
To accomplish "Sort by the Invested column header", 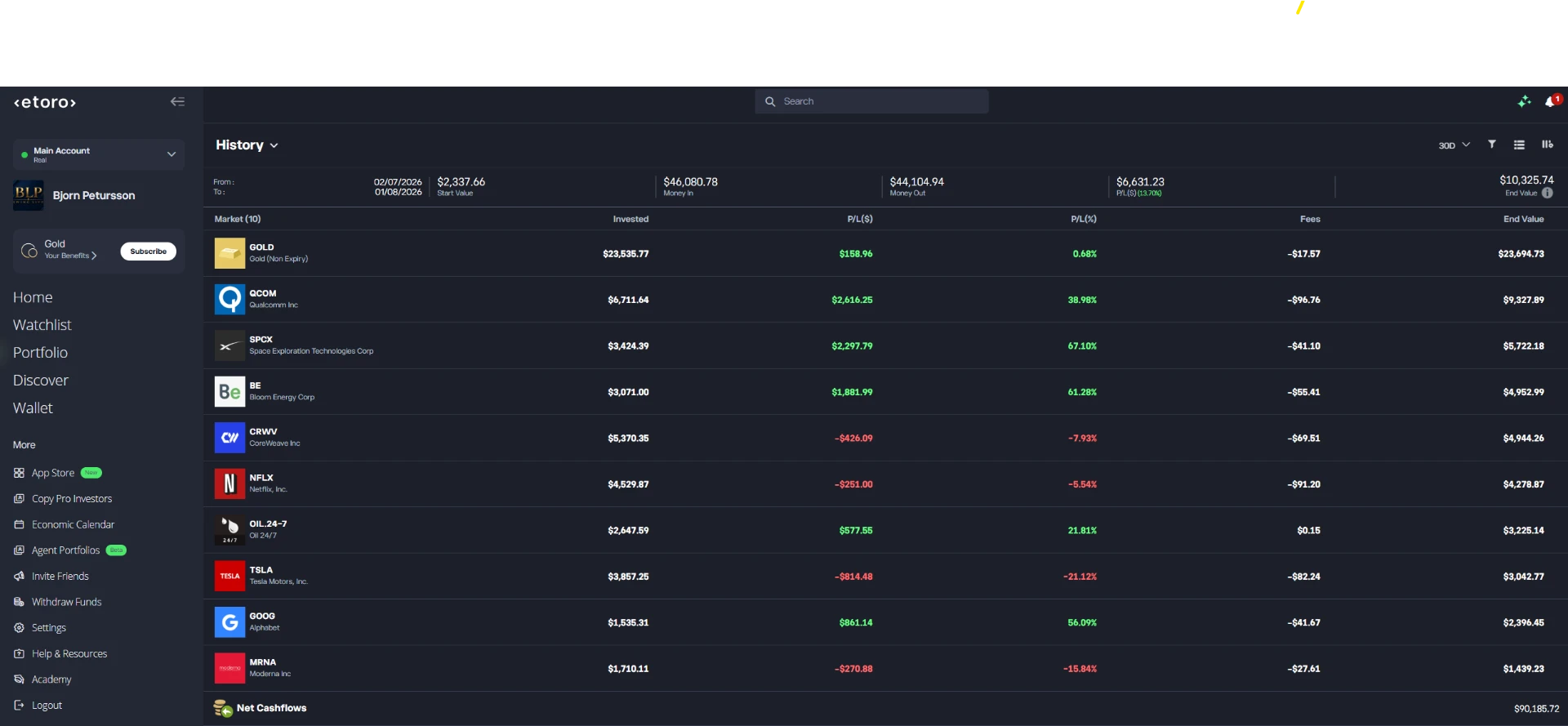I will [630, 219].
